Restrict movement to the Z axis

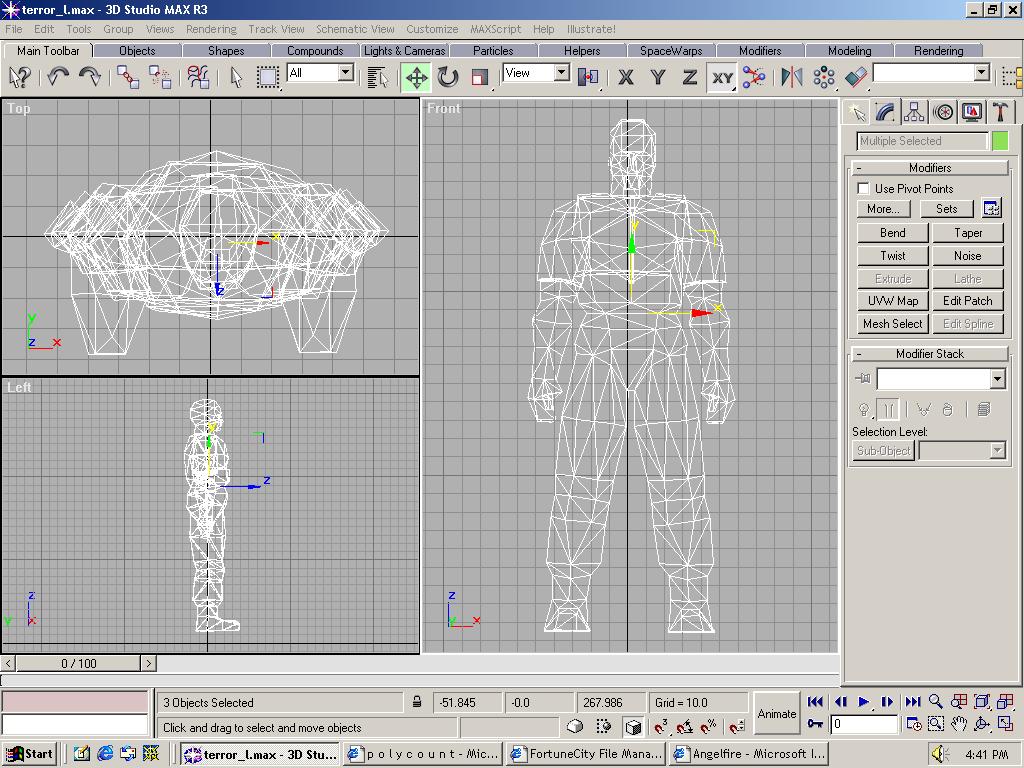tap(689, 77)
